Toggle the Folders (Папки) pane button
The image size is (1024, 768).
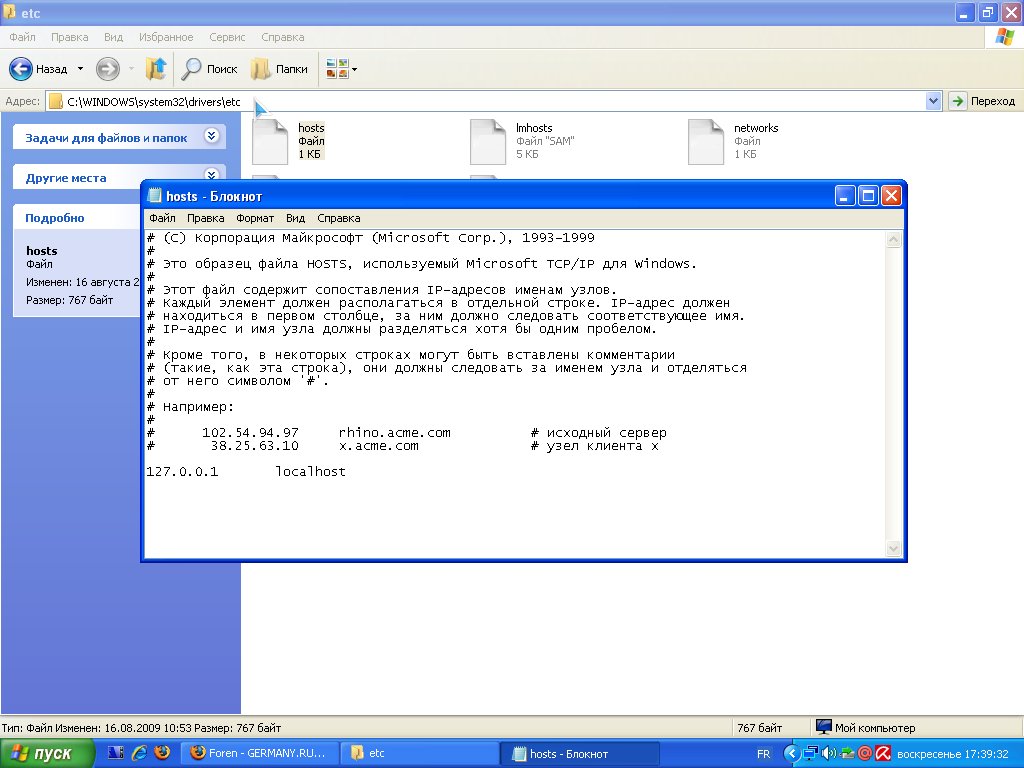pyautogui.click(x=279, y=69)
